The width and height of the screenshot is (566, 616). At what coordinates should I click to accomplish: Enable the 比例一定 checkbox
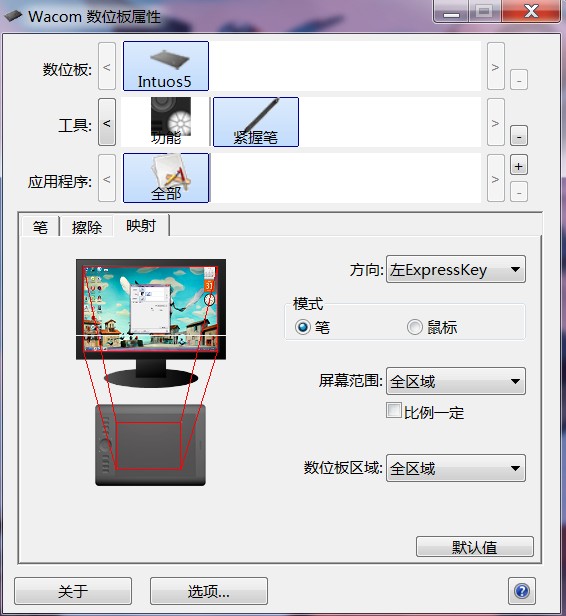pyautogui.click(x=394, y=410)
